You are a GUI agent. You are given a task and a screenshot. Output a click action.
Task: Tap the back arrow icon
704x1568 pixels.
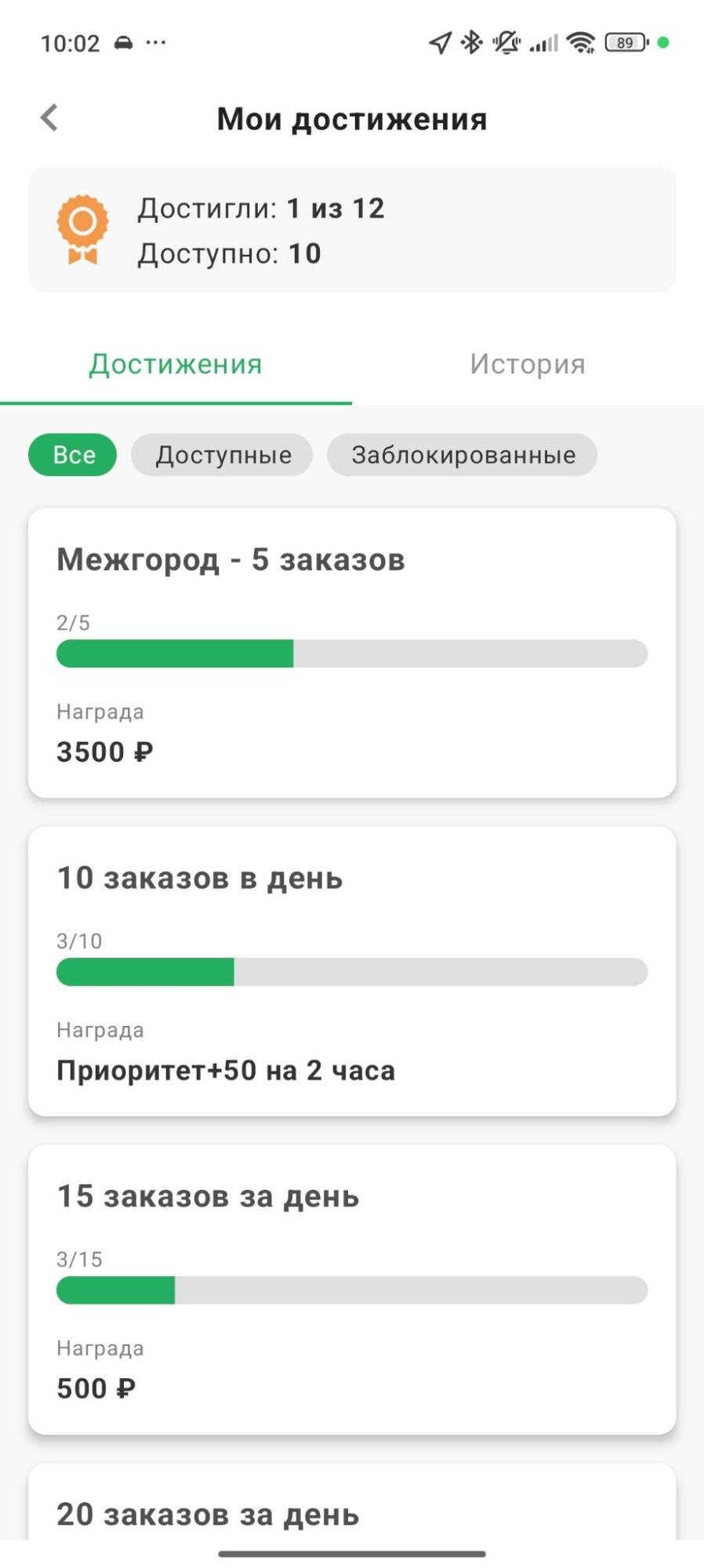pos(49,118)
